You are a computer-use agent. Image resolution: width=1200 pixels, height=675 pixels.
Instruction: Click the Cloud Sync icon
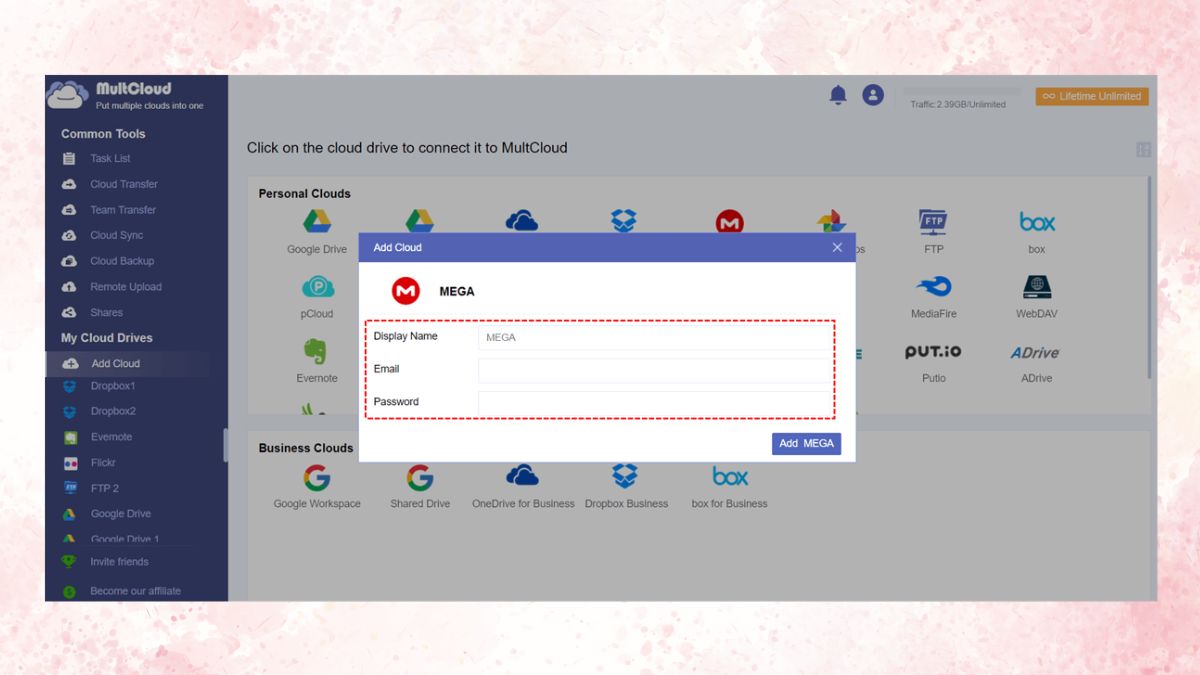point(69,235)
